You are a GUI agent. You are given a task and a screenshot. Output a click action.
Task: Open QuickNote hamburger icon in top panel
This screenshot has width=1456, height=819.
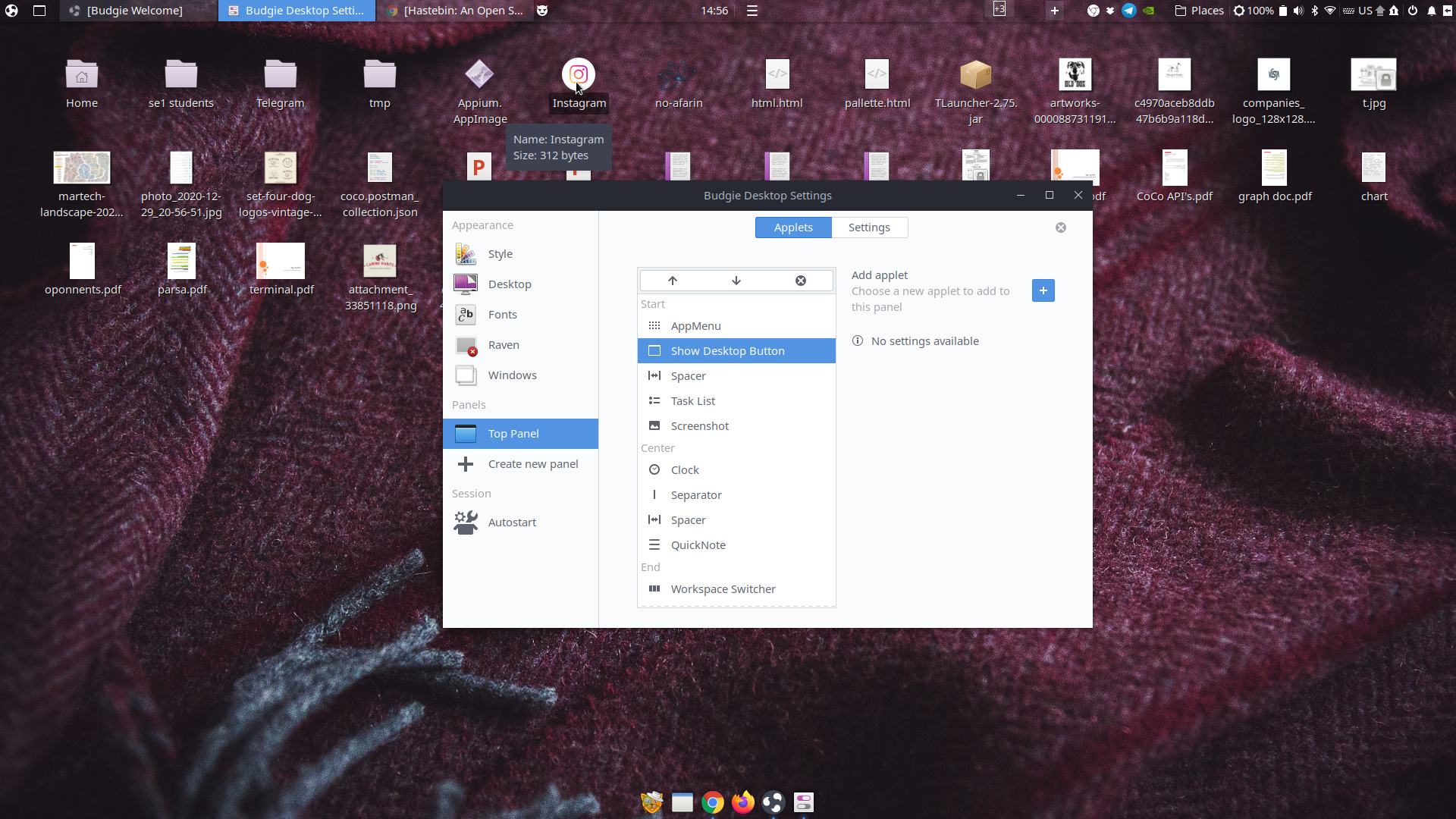tap(752, 11)
